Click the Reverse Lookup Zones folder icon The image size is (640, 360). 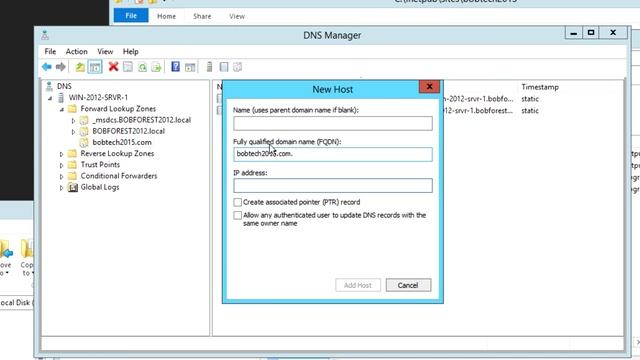coord(72,153)
